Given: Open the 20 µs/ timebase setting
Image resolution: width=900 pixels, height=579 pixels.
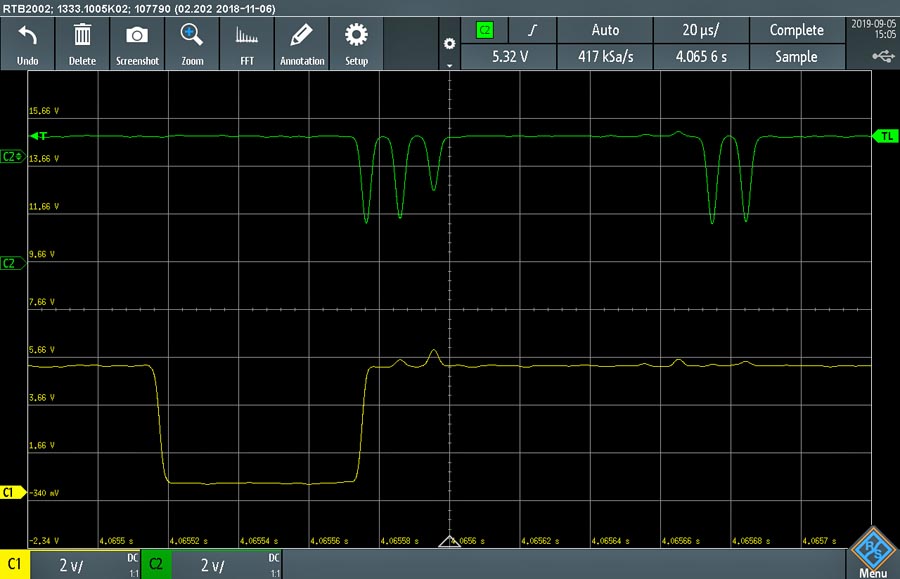Looking at the screenshot, I should pyautogui.click(x=701, y=30).
